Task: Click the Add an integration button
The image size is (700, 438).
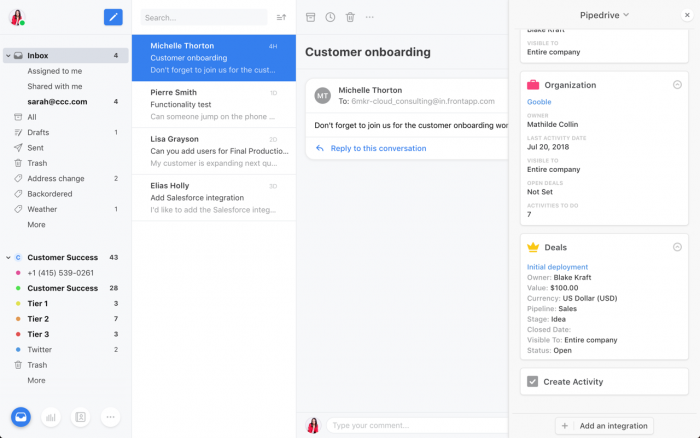Action: [x=604, y=426]
